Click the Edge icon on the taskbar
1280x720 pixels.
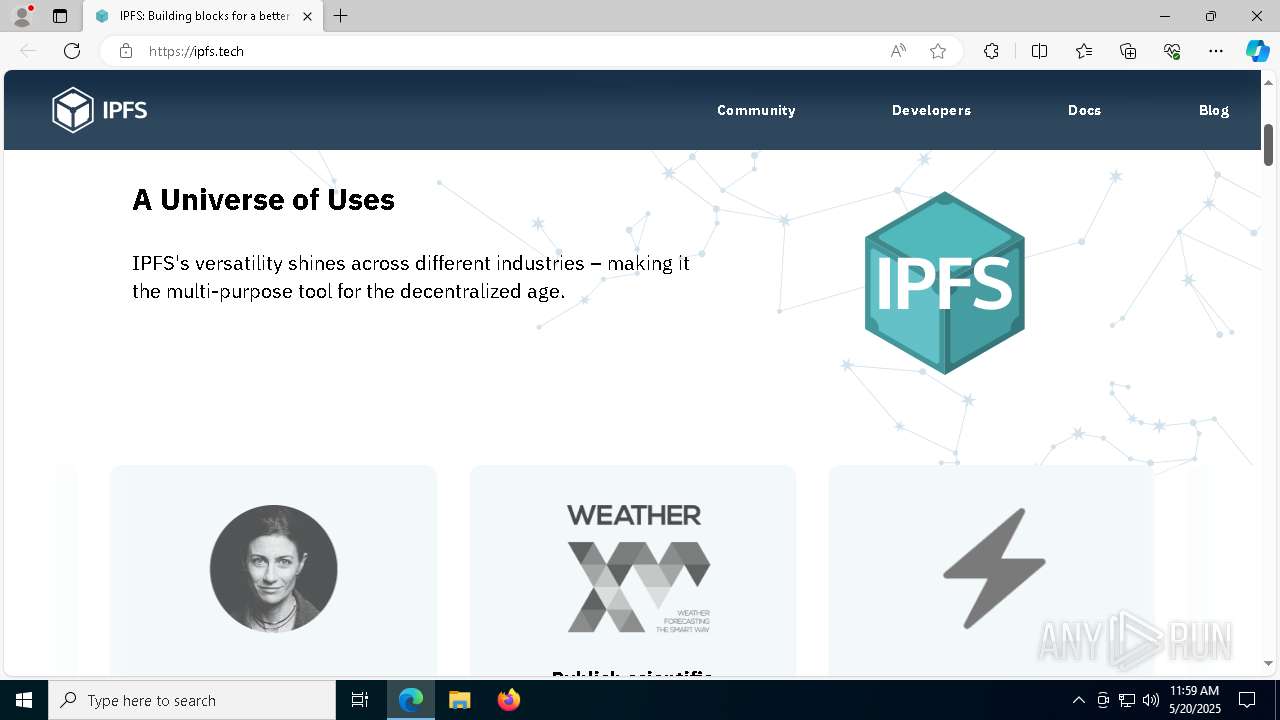(411, 700)
